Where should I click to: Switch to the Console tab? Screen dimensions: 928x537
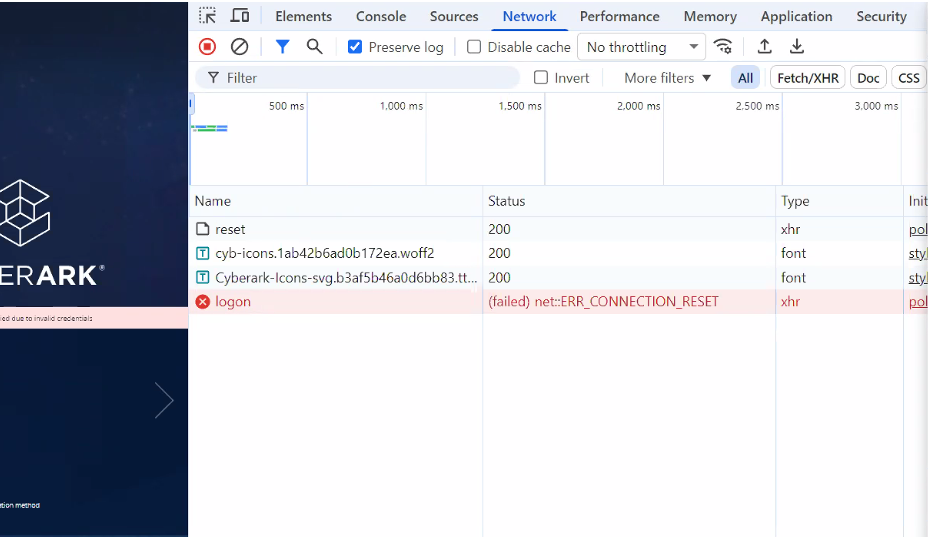pos(381,17)
